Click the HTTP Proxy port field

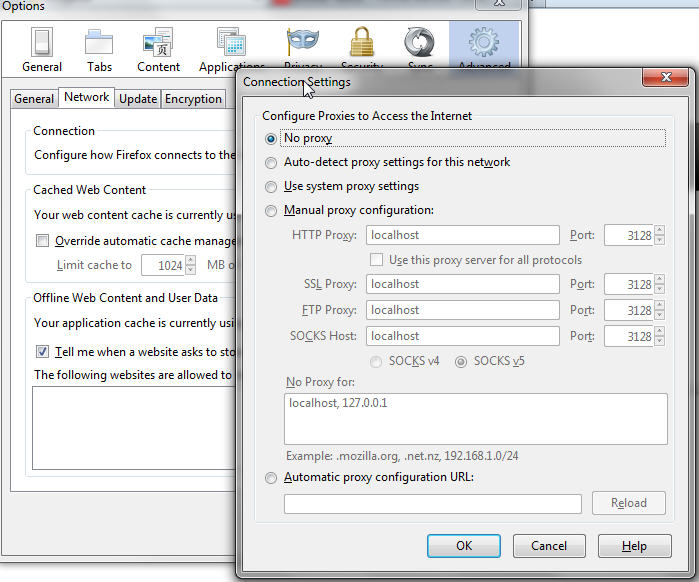click(x=629, y=235)
